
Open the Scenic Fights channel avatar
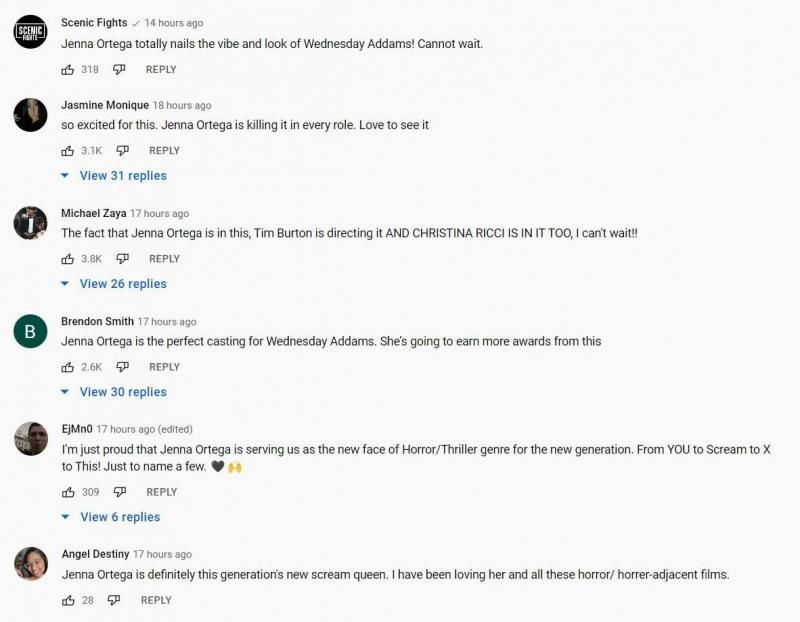(31, 32)
